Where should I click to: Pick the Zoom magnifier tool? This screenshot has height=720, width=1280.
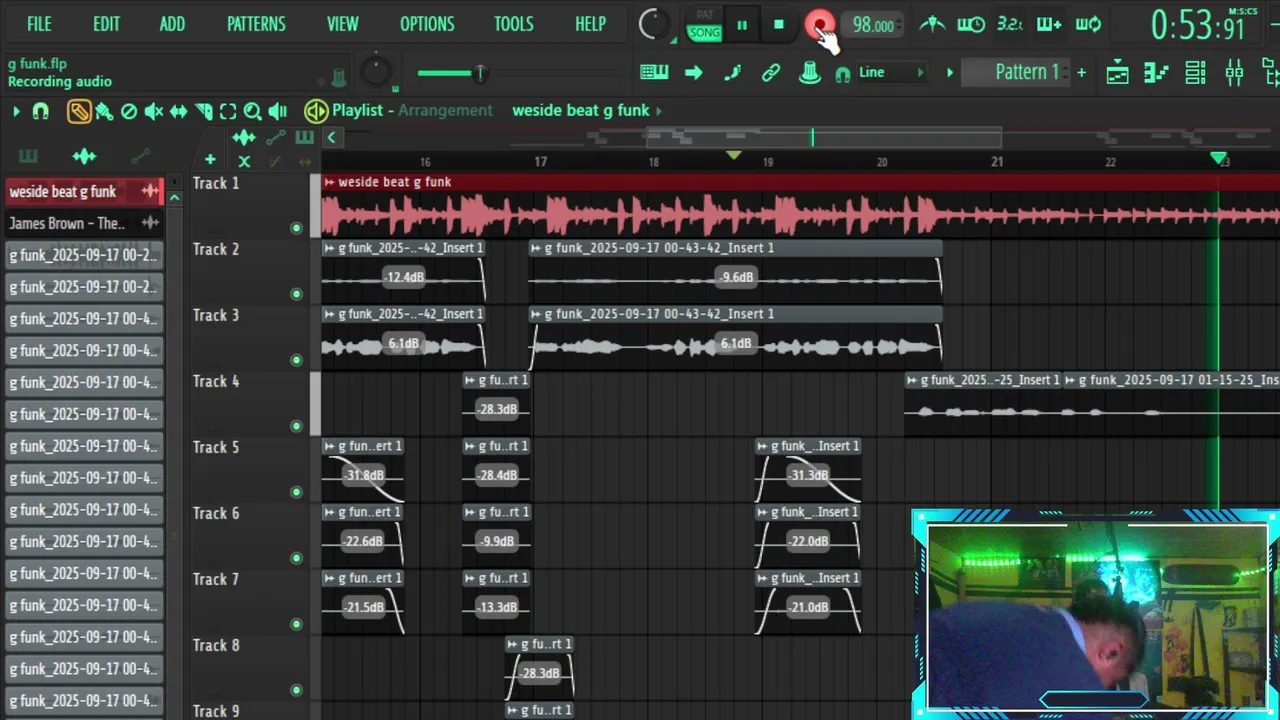pyautogui.click(x=252, y=111)
